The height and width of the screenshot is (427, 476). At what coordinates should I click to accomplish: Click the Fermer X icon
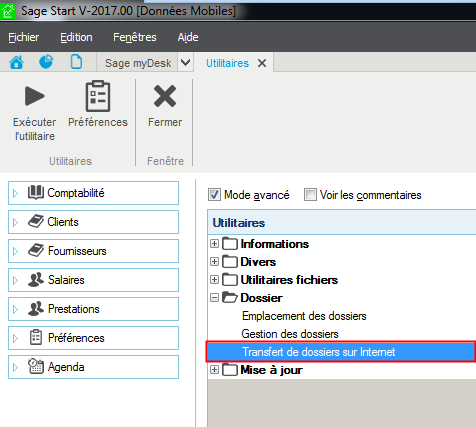165,96
